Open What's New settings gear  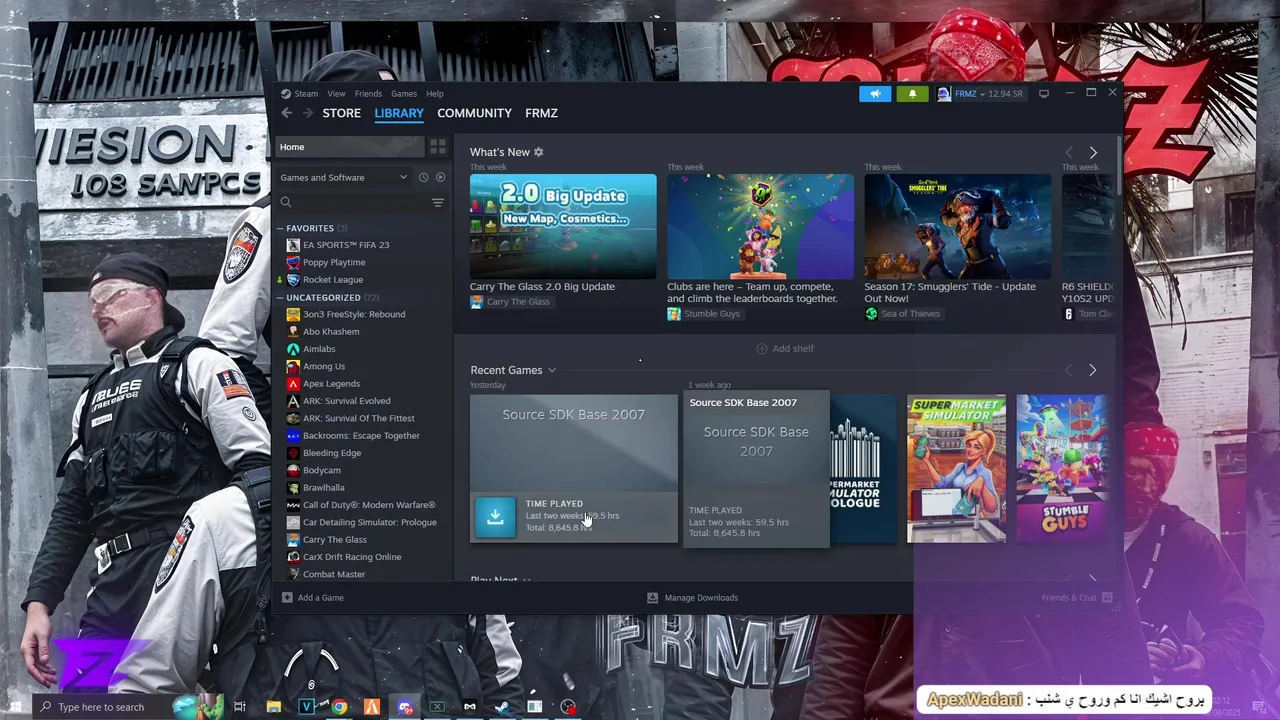tap(538, 152)
